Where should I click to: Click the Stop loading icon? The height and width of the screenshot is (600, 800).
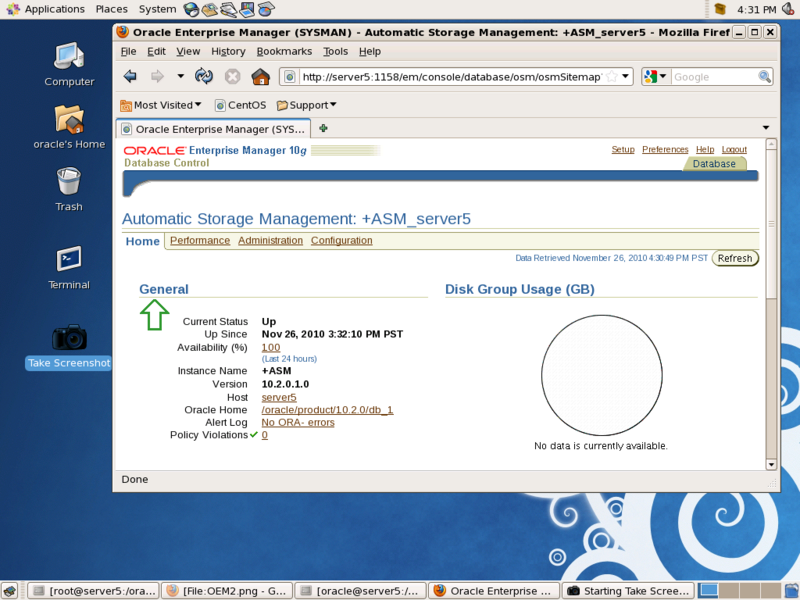coord(232,77)
